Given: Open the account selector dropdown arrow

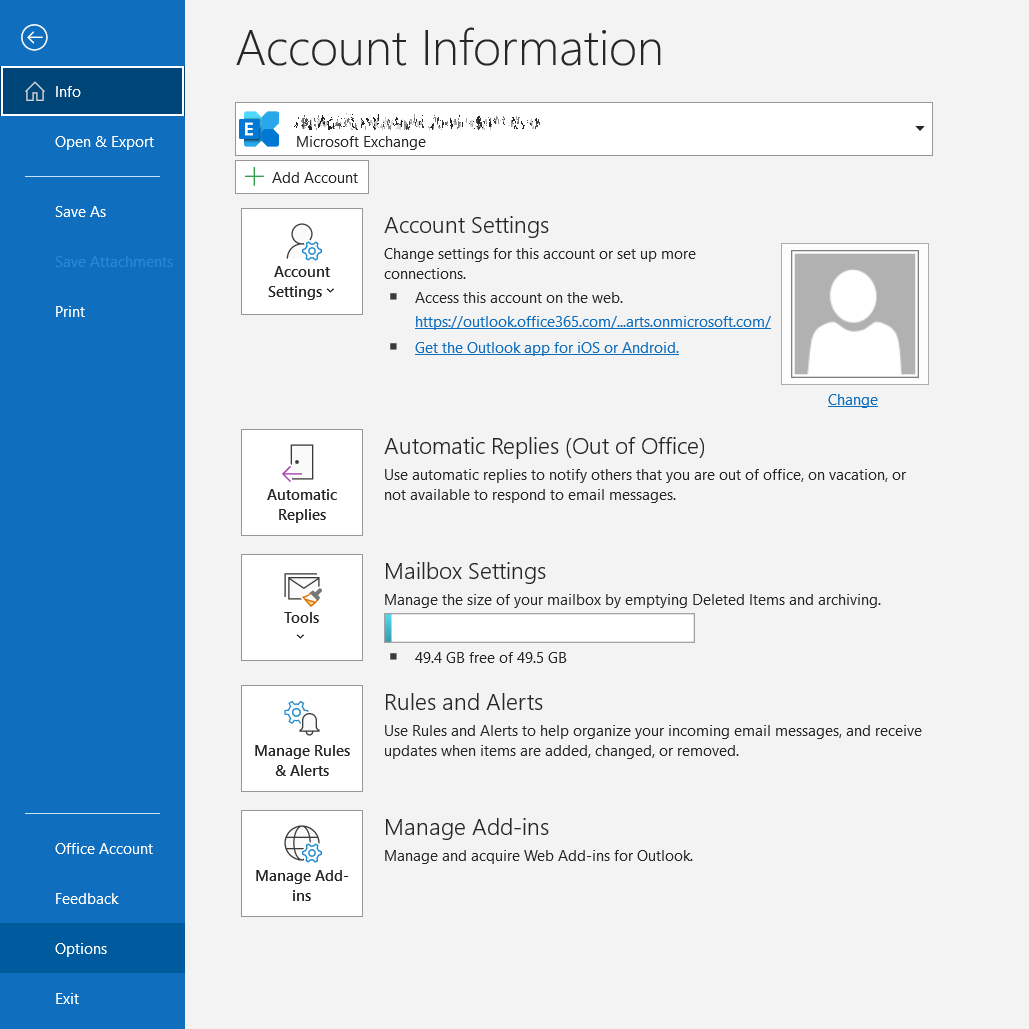Looking at the screenshot, I should click(x=919, y=129).
